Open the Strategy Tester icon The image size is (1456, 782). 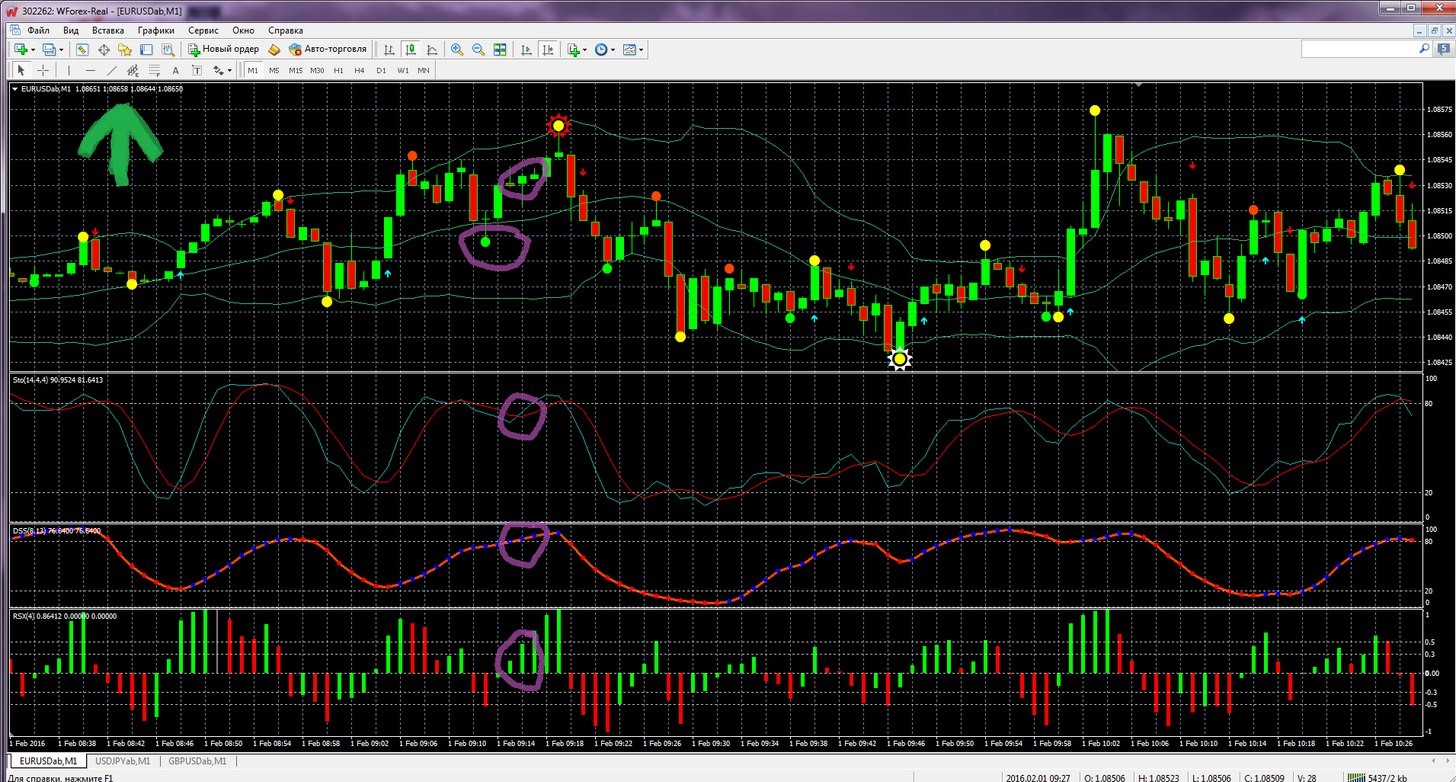pyautogui.click(x=168, y=49)
